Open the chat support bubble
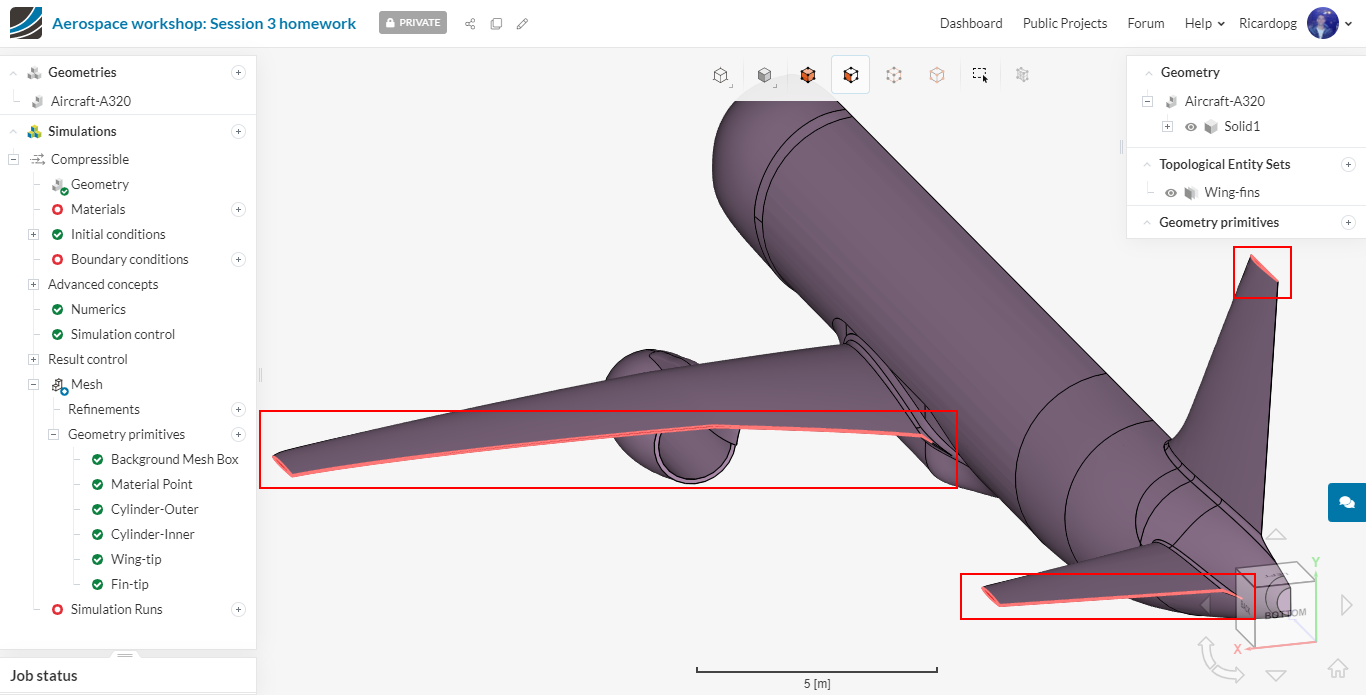 click(x=1346, y=502)
